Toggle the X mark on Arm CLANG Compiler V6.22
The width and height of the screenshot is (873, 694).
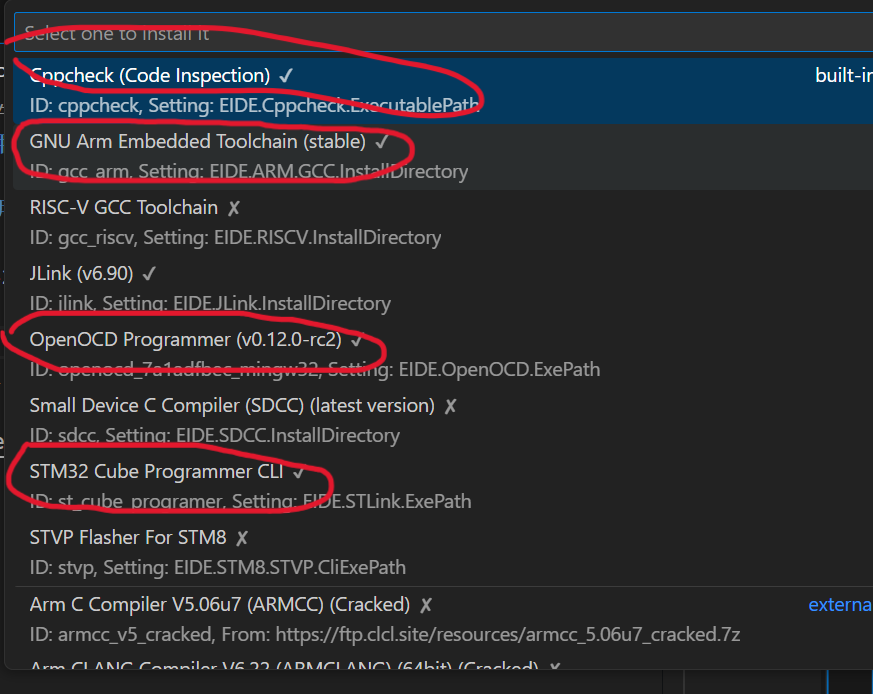pyautogui.click(x=555, y=668)
